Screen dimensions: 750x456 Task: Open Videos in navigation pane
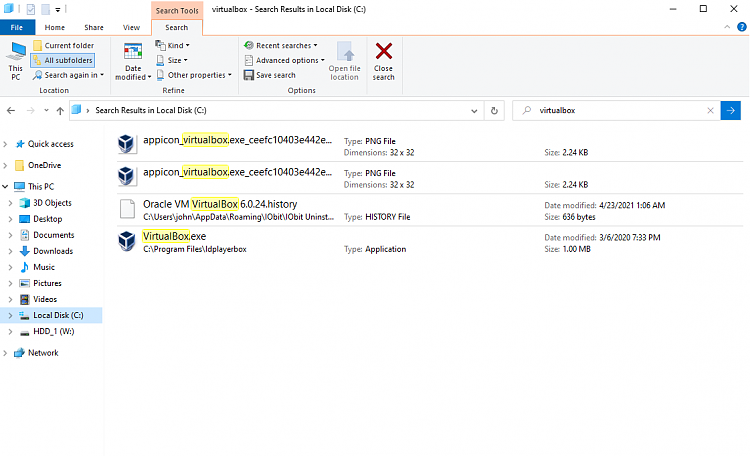45,300
